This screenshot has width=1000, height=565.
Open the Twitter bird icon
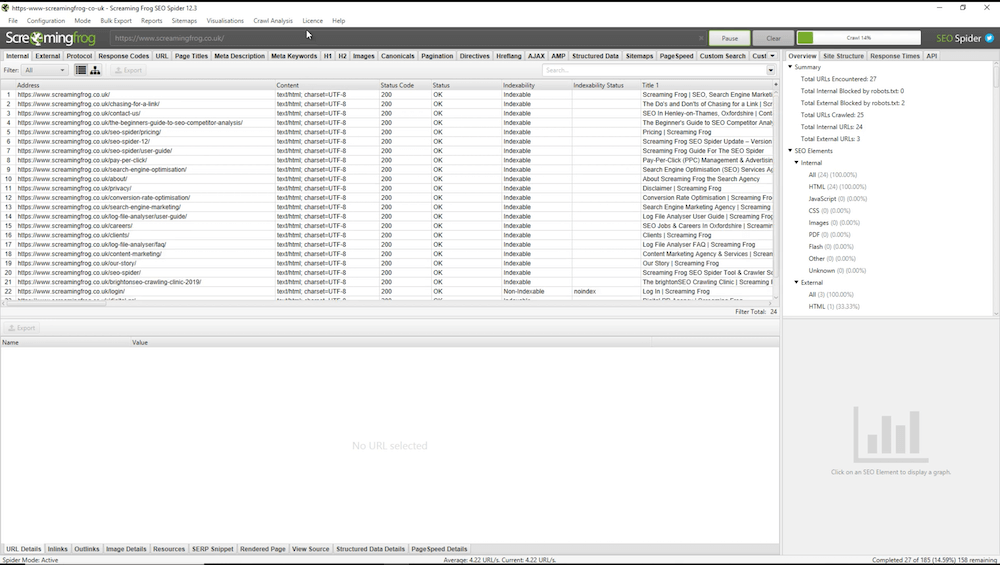989,38
